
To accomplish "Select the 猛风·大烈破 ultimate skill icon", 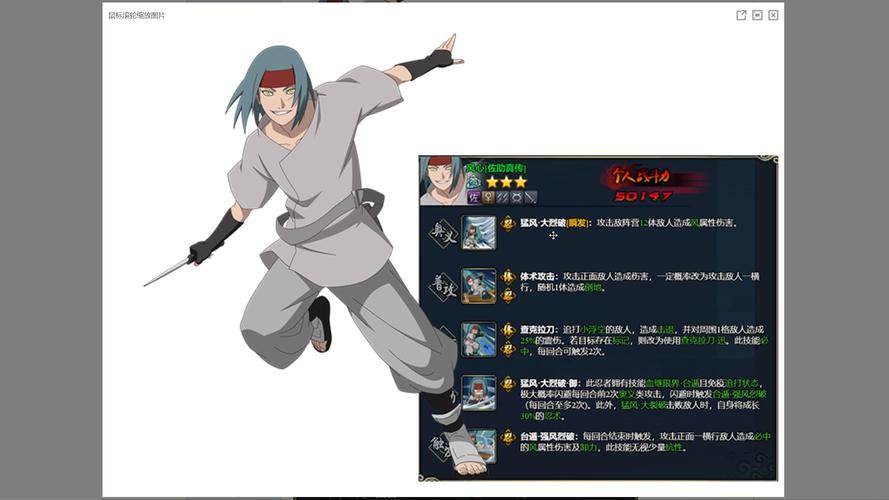I will point(479,232).
